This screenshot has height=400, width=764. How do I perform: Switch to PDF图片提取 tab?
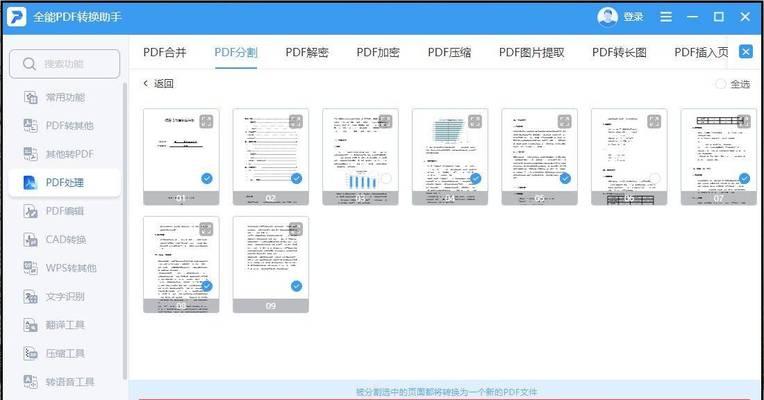(532, 53)
